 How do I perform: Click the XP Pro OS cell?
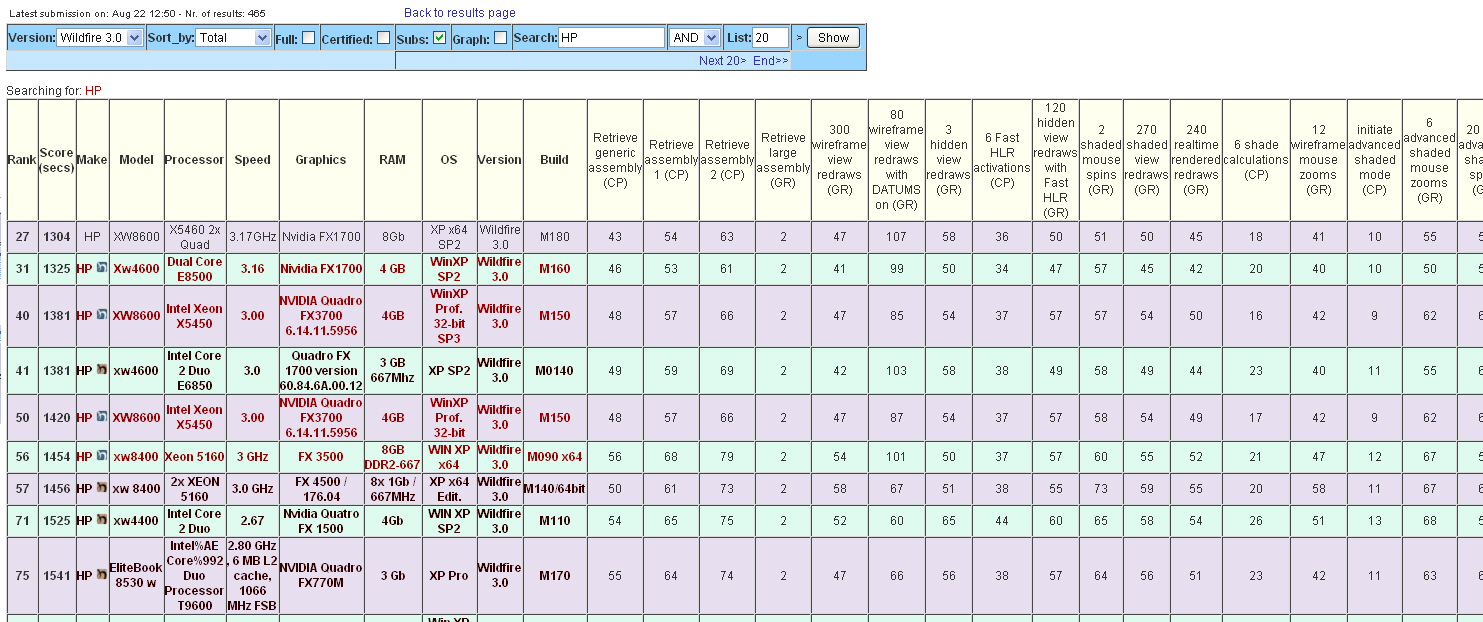coord(449,575)
